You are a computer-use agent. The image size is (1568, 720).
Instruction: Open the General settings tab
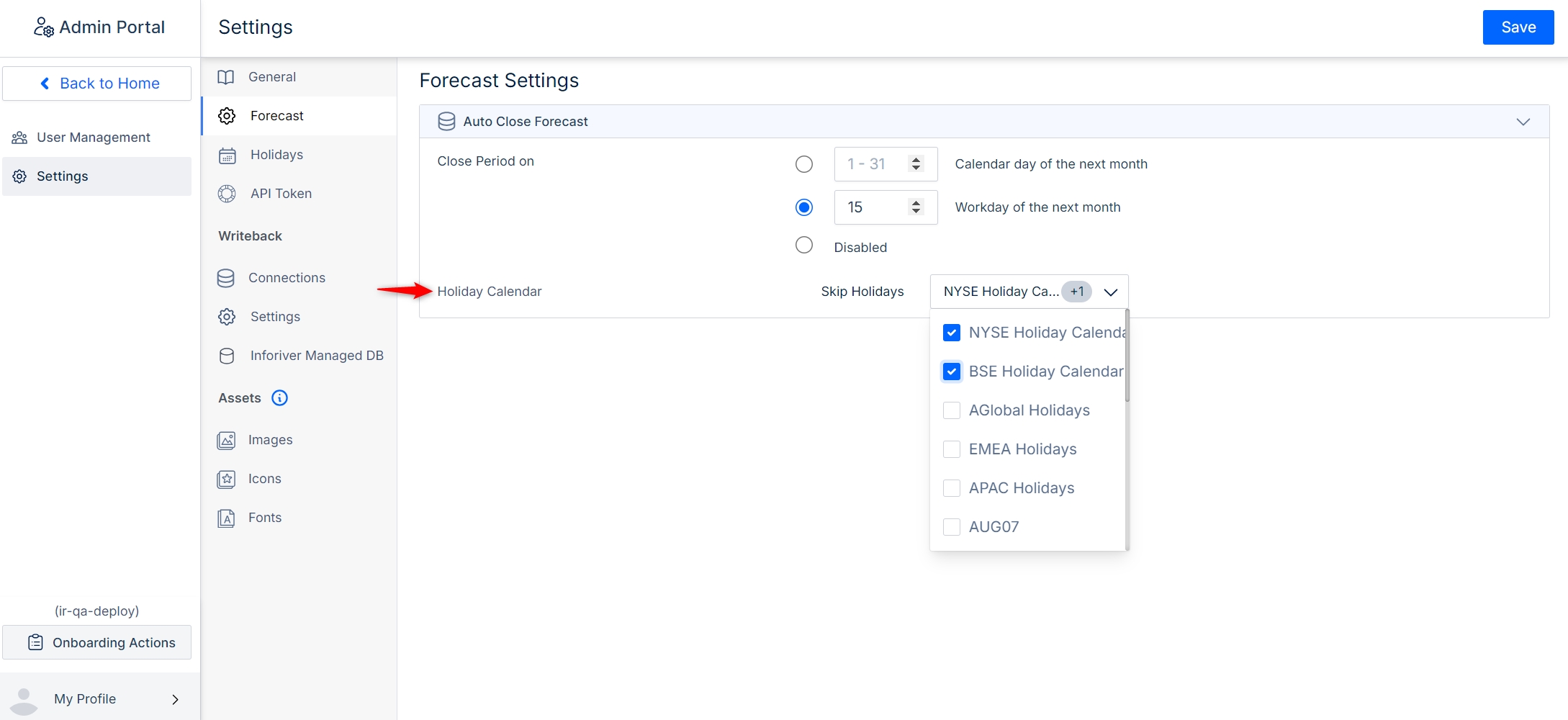pos(272,77)
